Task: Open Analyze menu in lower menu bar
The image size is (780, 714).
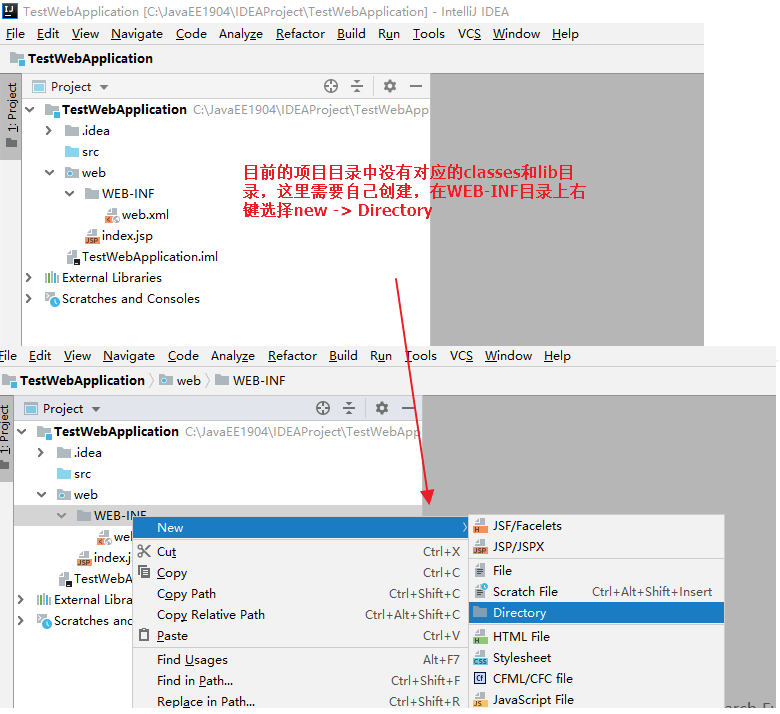Action: [233, 356]
